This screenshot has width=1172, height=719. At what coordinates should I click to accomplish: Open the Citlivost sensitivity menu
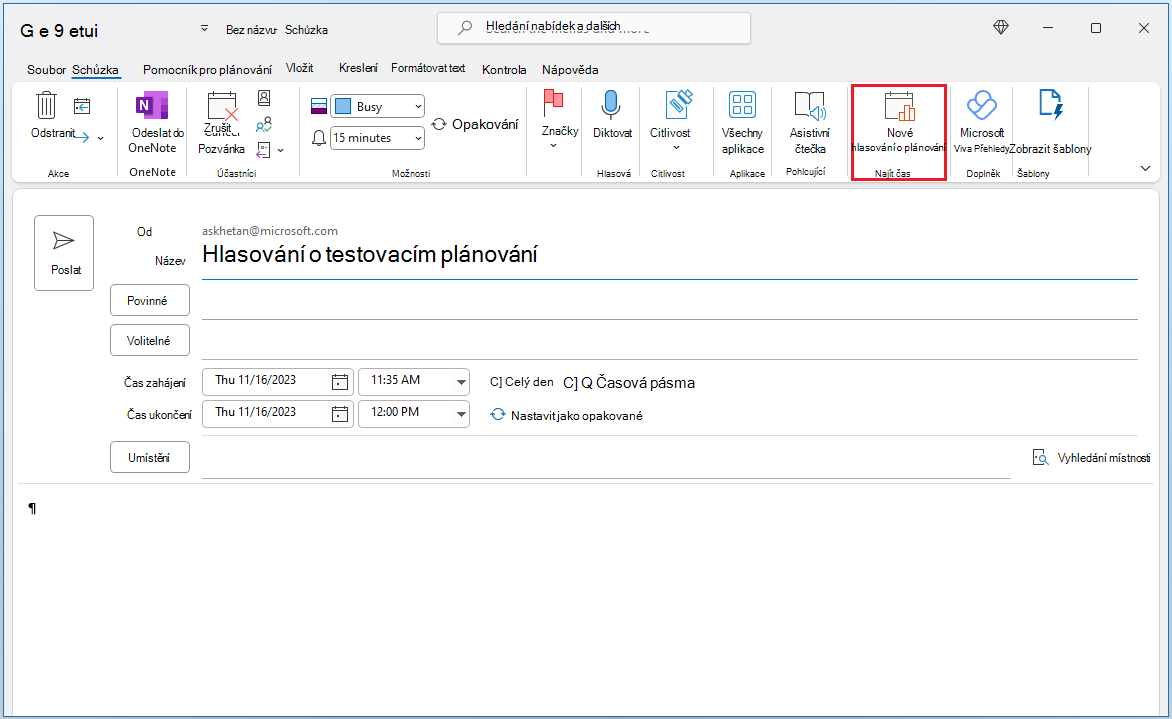670,120
